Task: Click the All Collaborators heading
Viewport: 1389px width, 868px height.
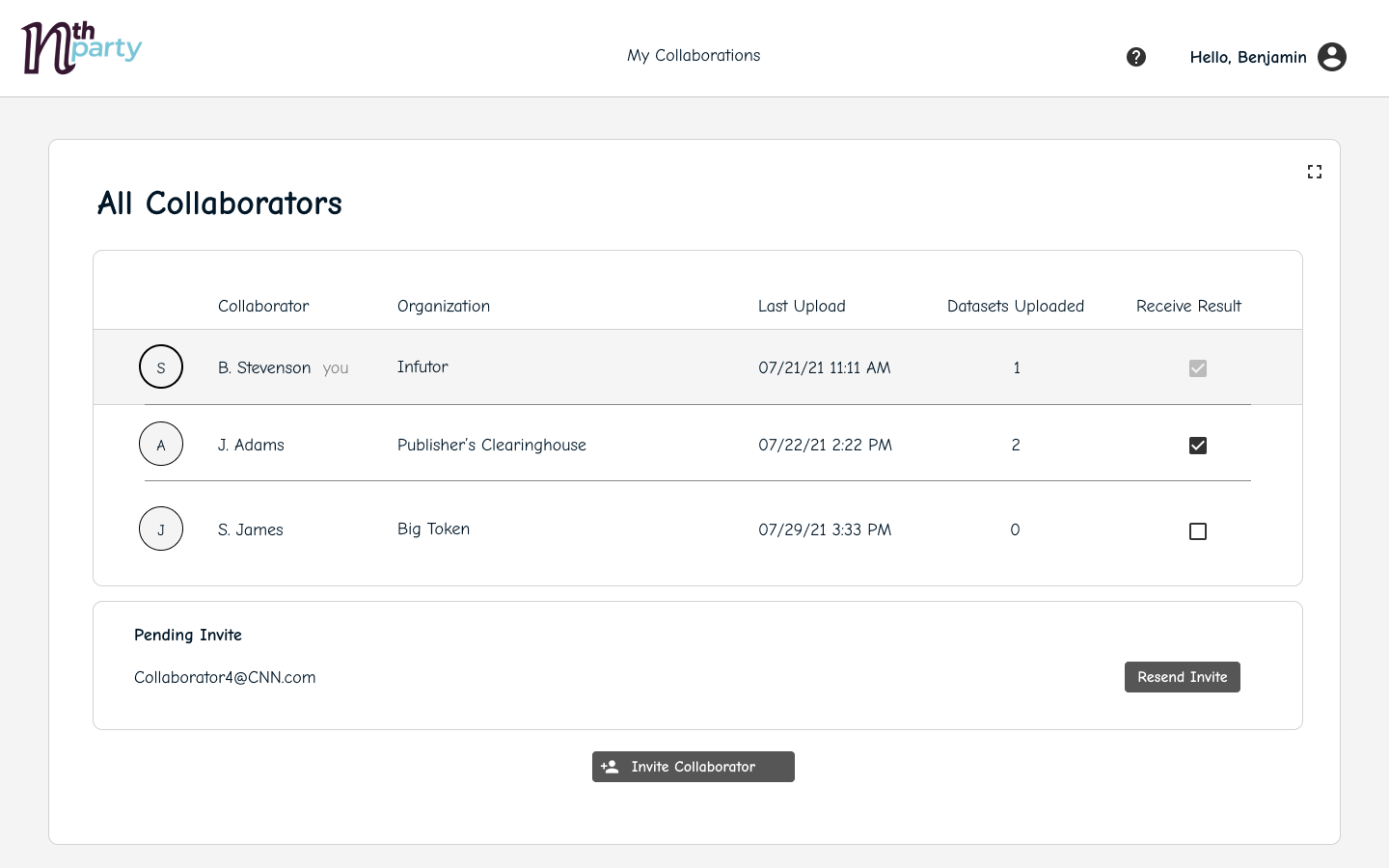Action: coord(220,203)
